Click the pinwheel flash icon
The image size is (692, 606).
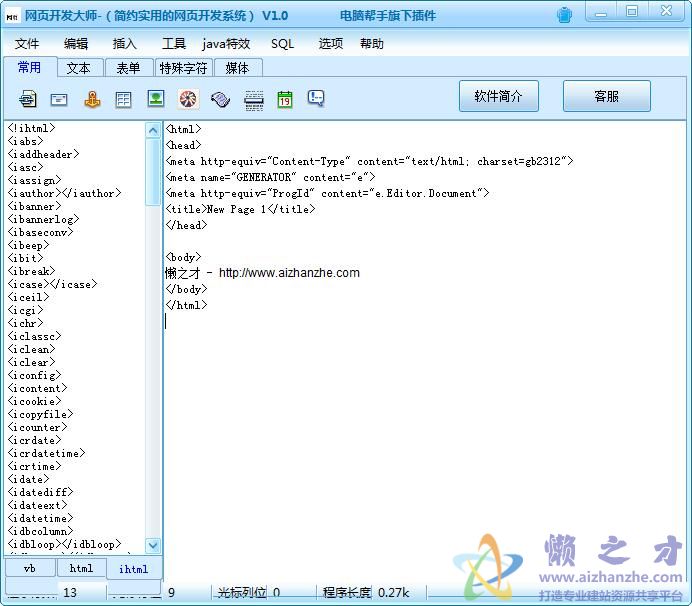tap(188, 99)
